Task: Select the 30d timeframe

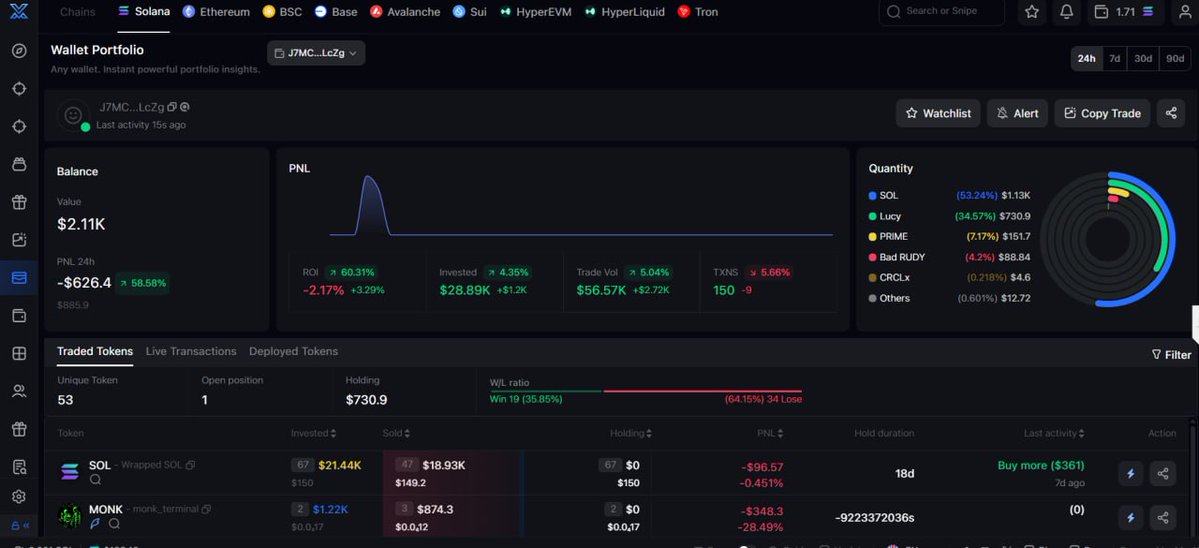Action: coord(1143,59)
